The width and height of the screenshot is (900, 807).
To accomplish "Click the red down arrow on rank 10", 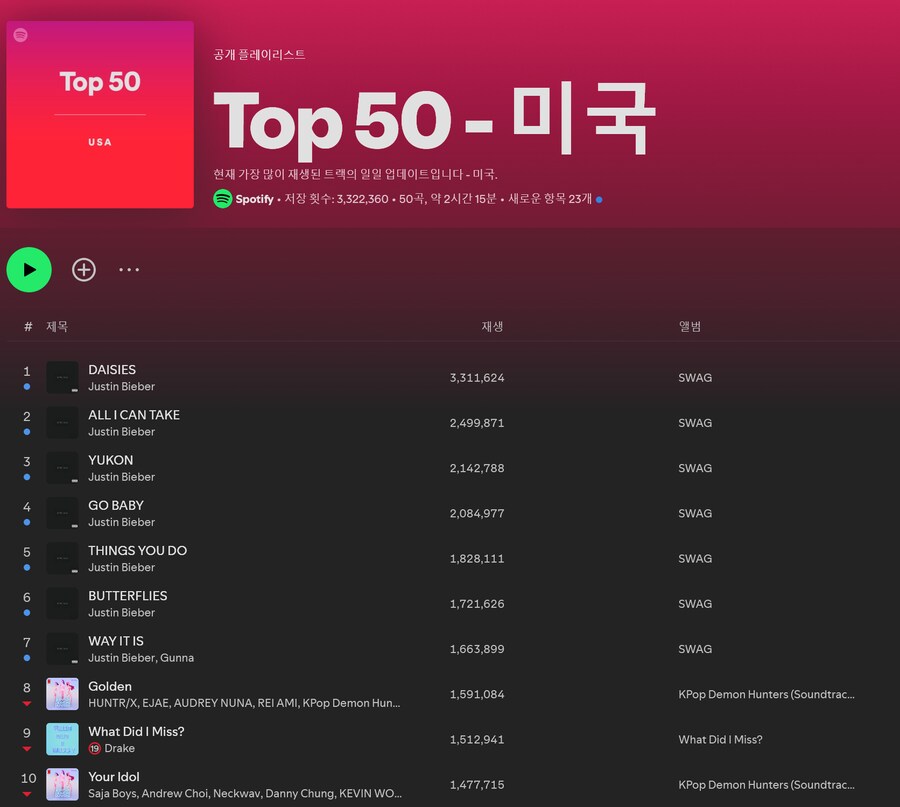I will (x=26, y=794).
